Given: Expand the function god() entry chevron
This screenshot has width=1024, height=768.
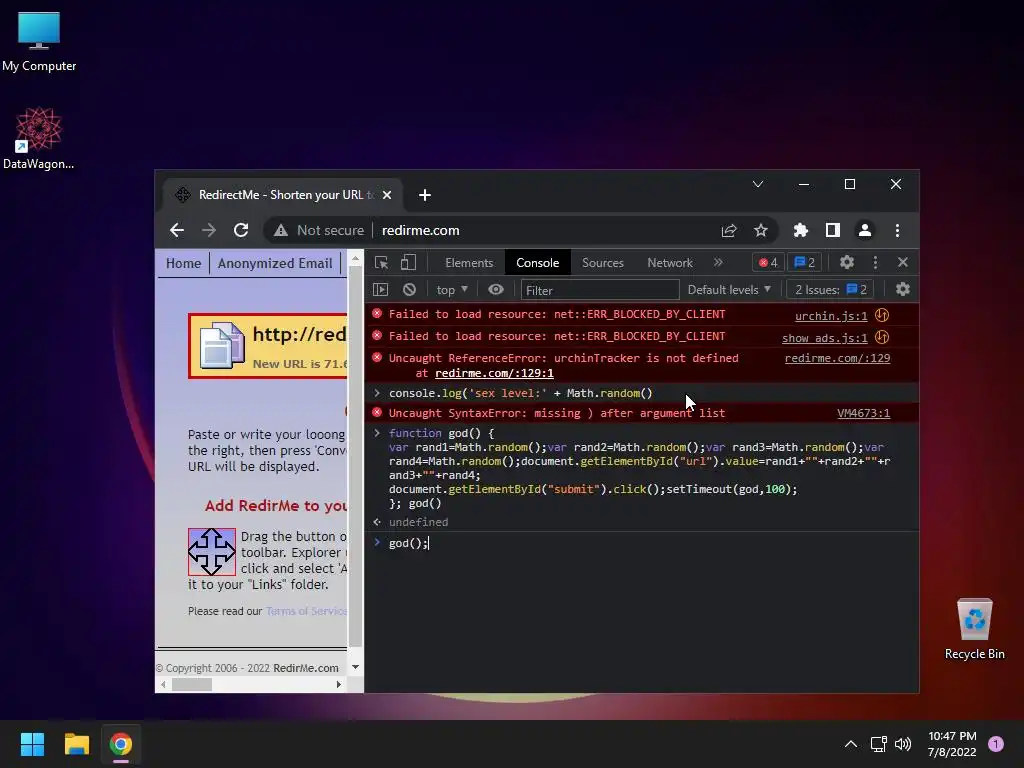Looking at the screenshot, I should tap(377, 432).
